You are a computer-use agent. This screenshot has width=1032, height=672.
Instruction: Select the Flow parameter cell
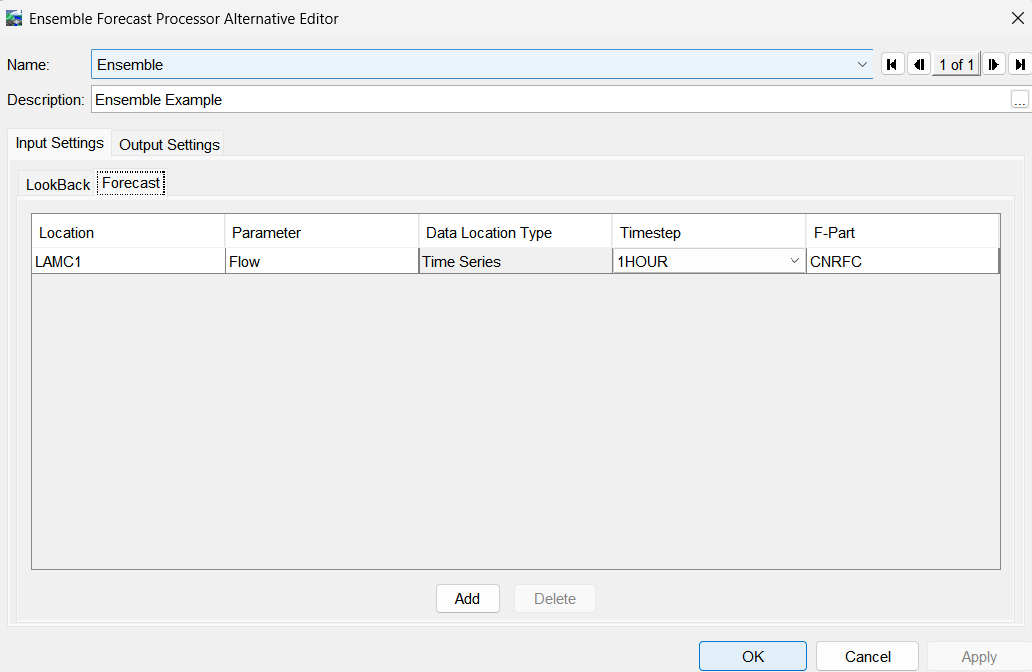322,261
